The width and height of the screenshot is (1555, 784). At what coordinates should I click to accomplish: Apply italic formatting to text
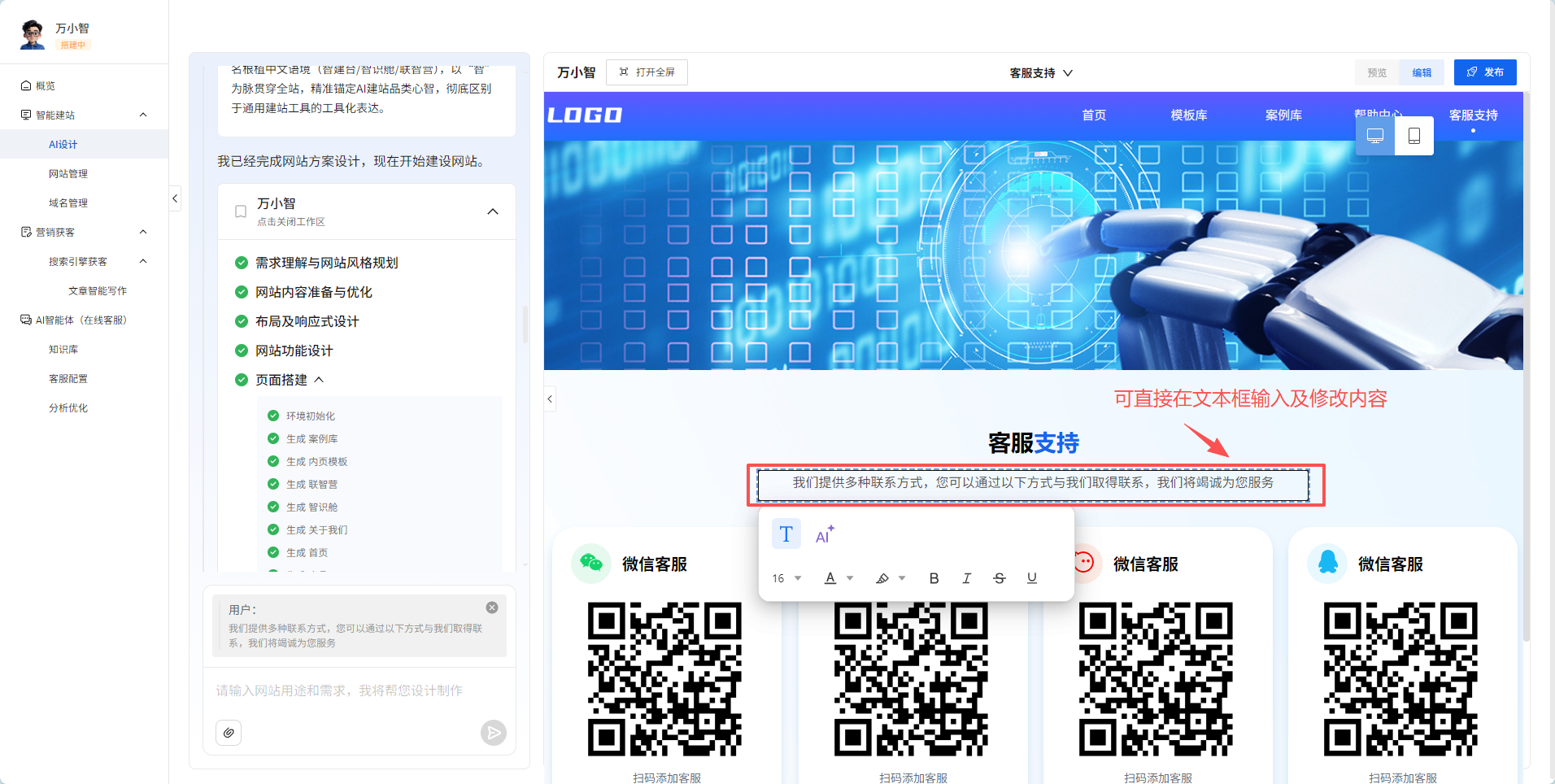point(966,578)
